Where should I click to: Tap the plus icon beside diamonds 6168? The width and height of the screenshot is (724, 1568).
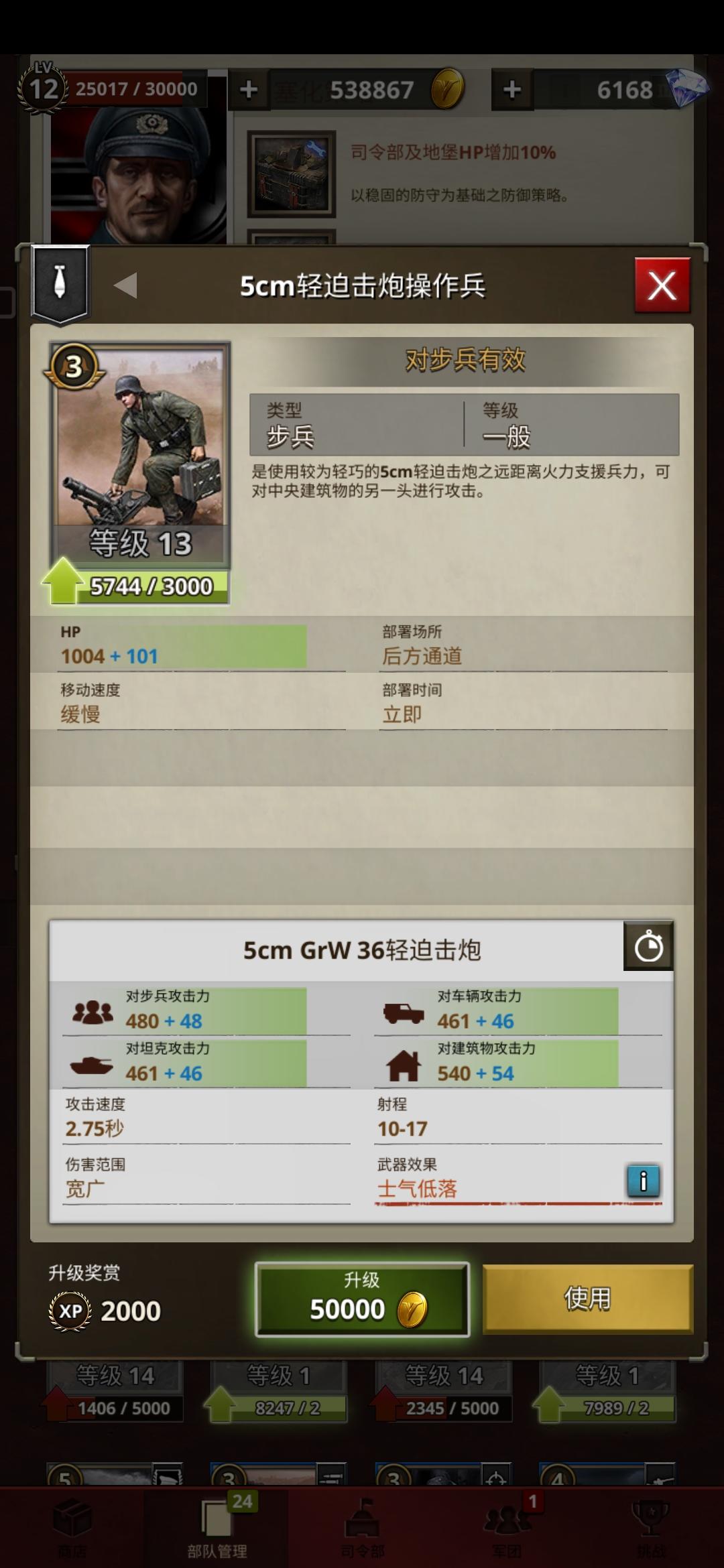[512, 89]
